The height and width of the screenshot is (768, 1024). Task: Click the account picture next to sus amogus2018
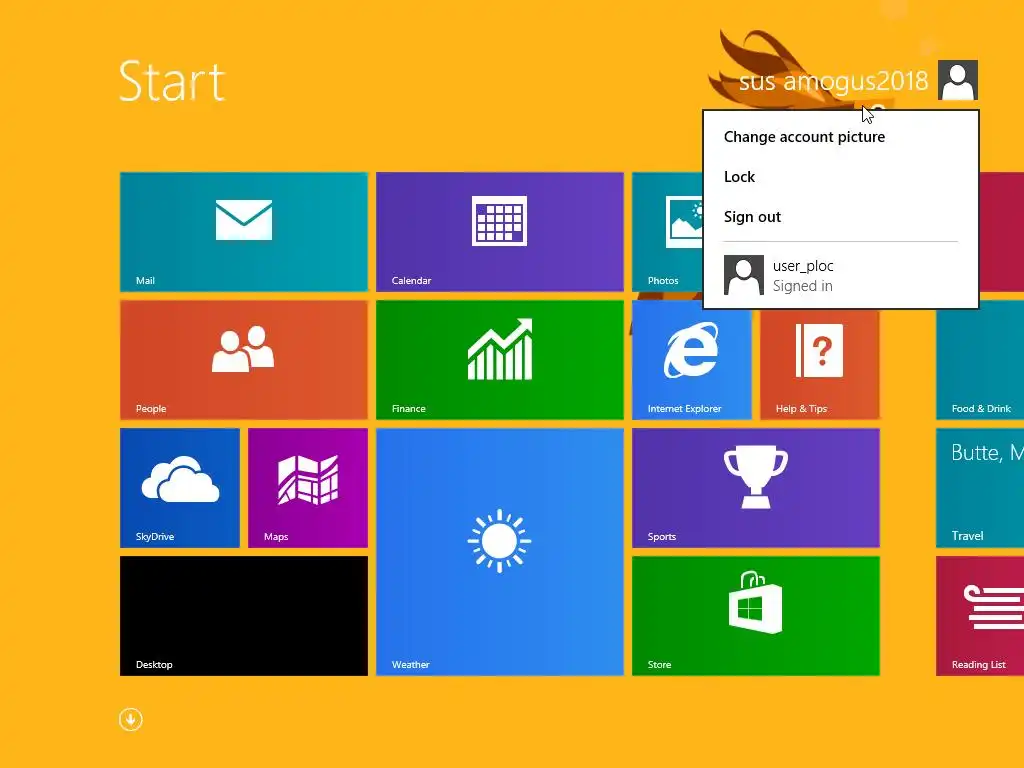(957, 80)
